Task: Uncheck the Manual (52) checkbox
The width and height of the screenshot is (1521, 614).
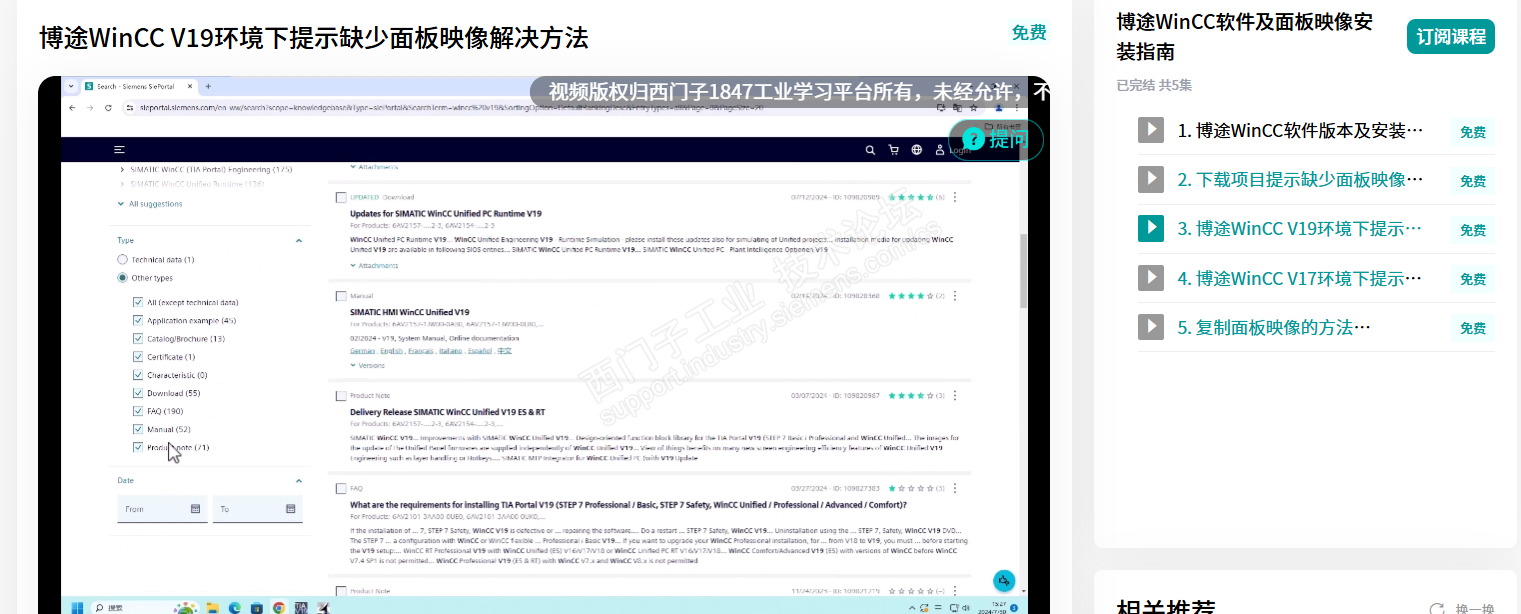Action: point(137,429)
